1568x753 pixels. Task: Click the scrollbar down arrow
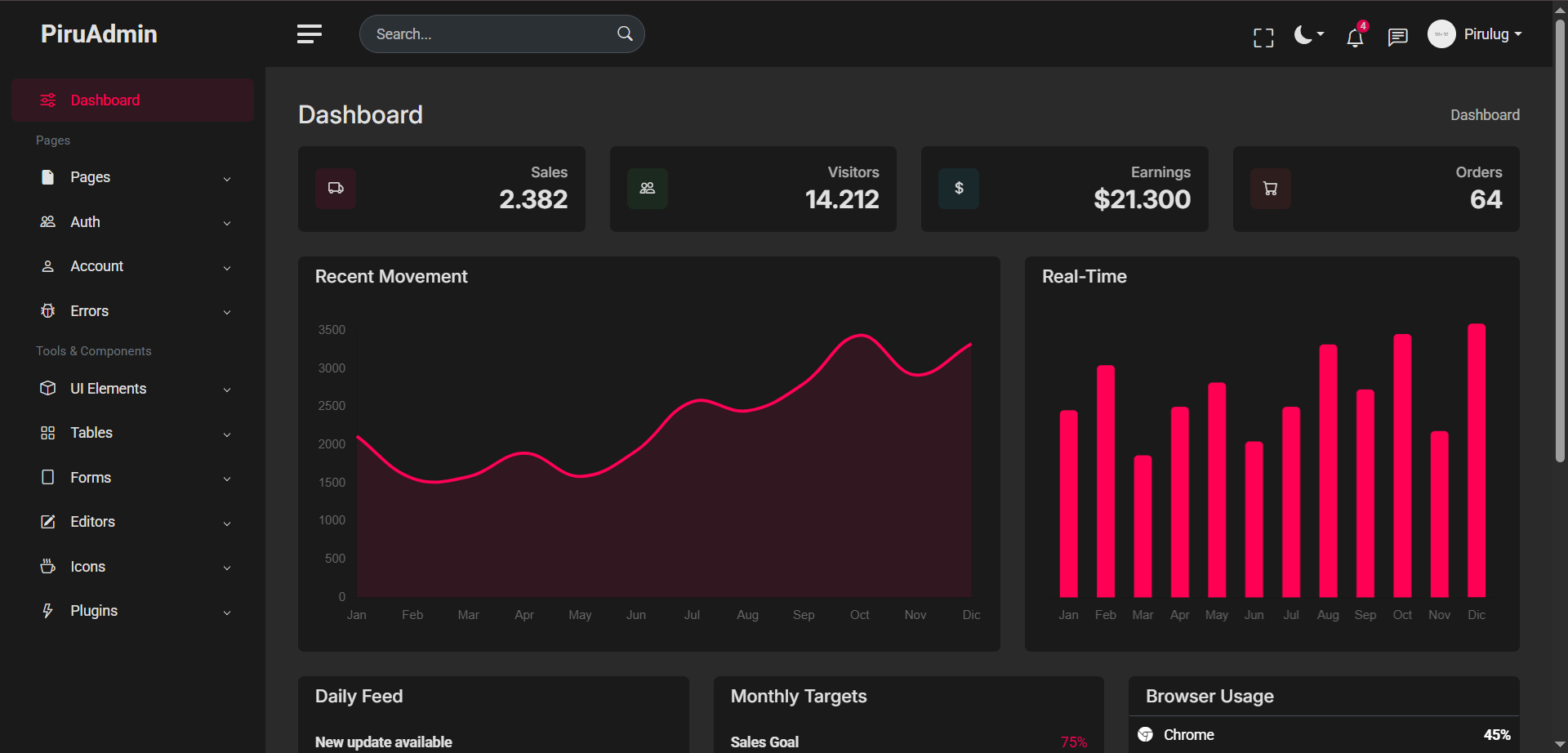pos(1560,745)
